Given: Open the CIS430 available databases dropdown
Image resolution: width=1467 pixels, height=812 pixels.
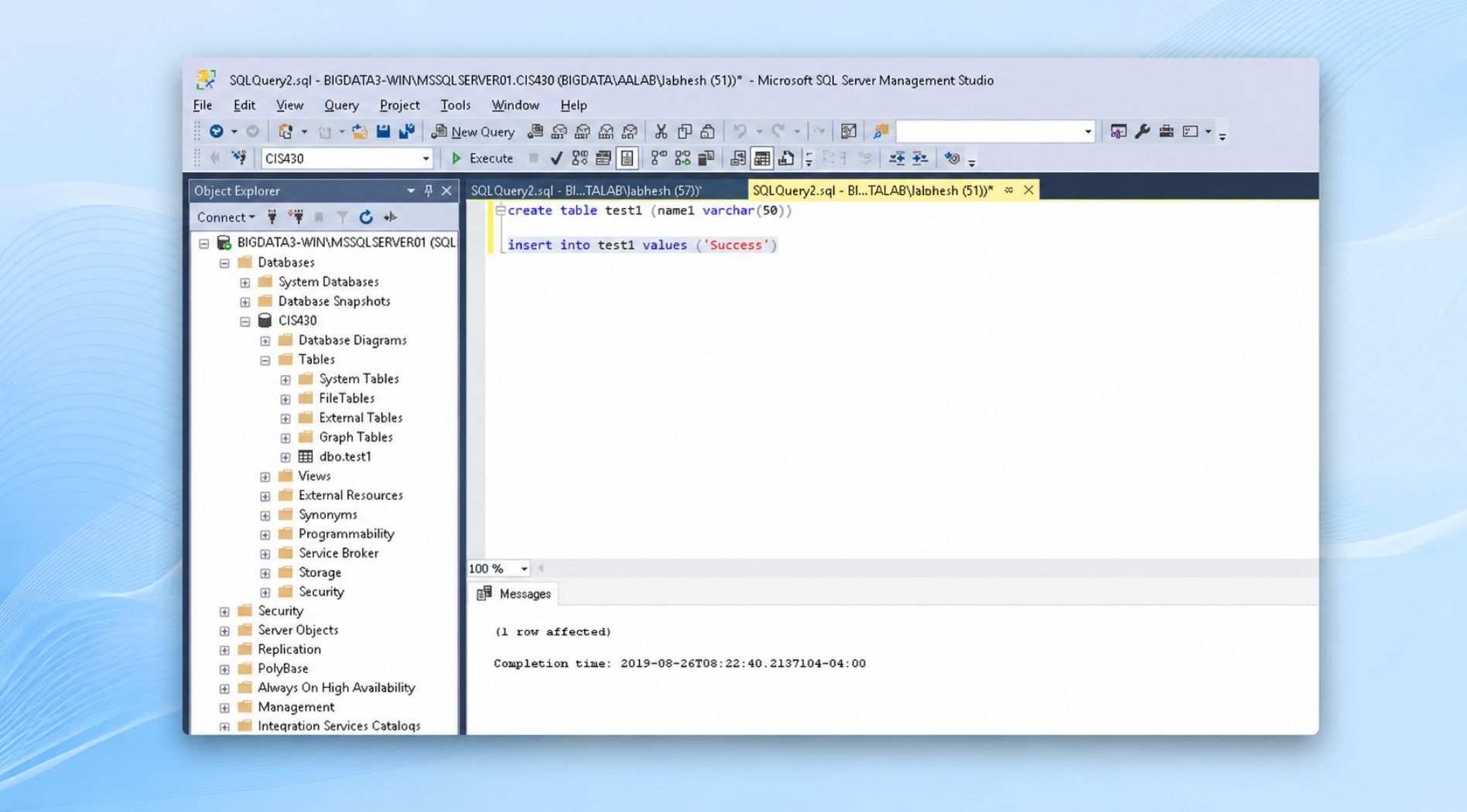Looking at the screenshot, I should [x=426, y=159].
